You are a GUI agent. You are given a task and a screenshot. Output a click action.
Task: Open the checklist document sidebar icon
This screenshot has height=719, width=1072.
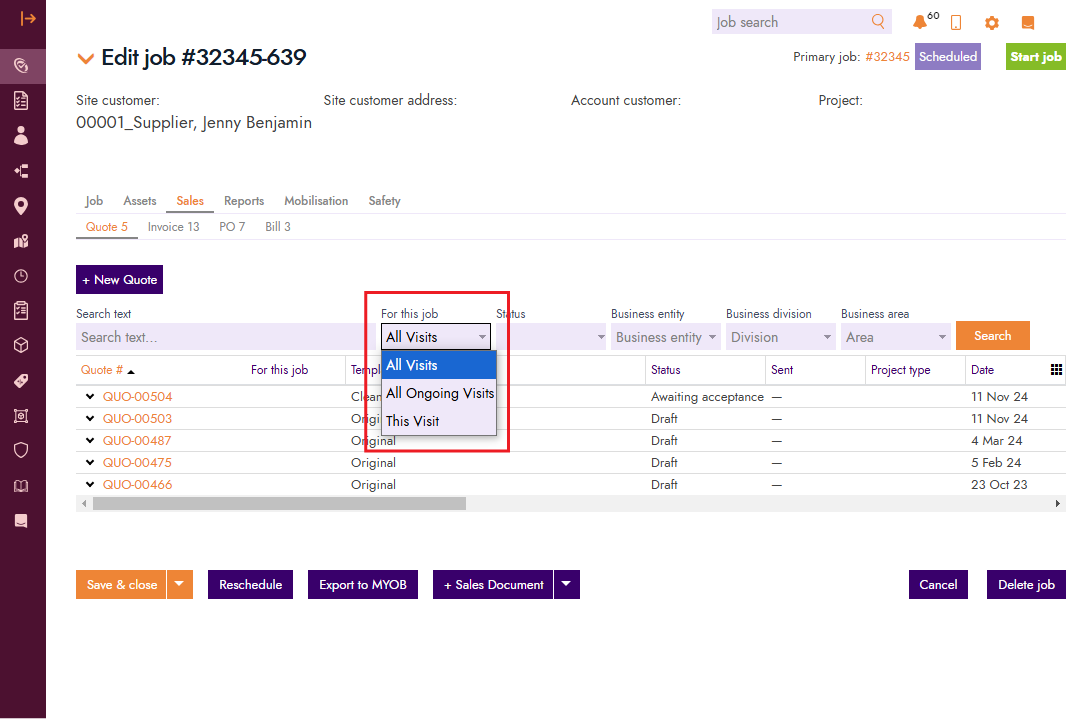(21, 100)
